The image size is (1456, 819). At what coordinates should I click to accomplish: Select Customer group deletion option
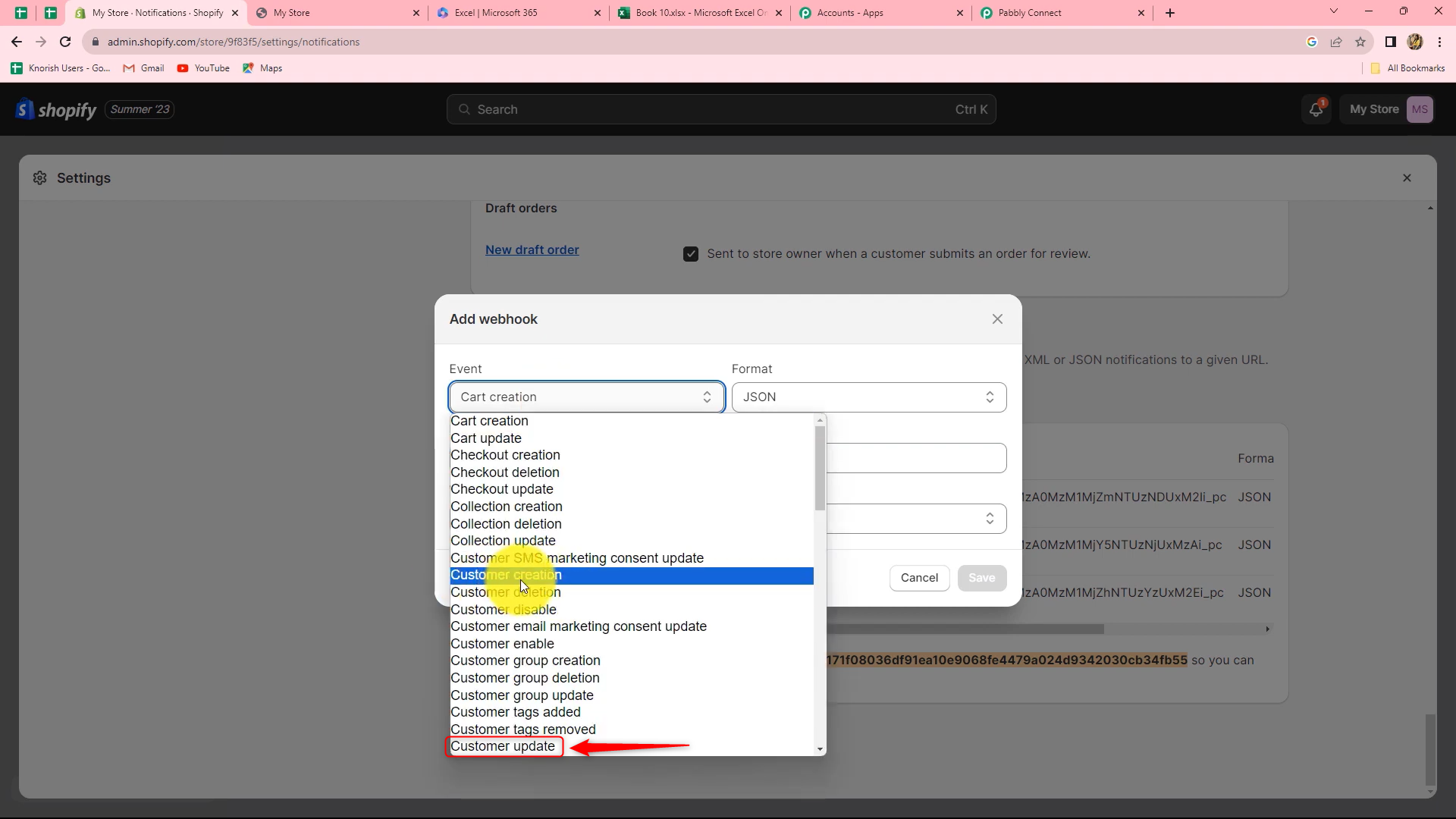point(632,678)
